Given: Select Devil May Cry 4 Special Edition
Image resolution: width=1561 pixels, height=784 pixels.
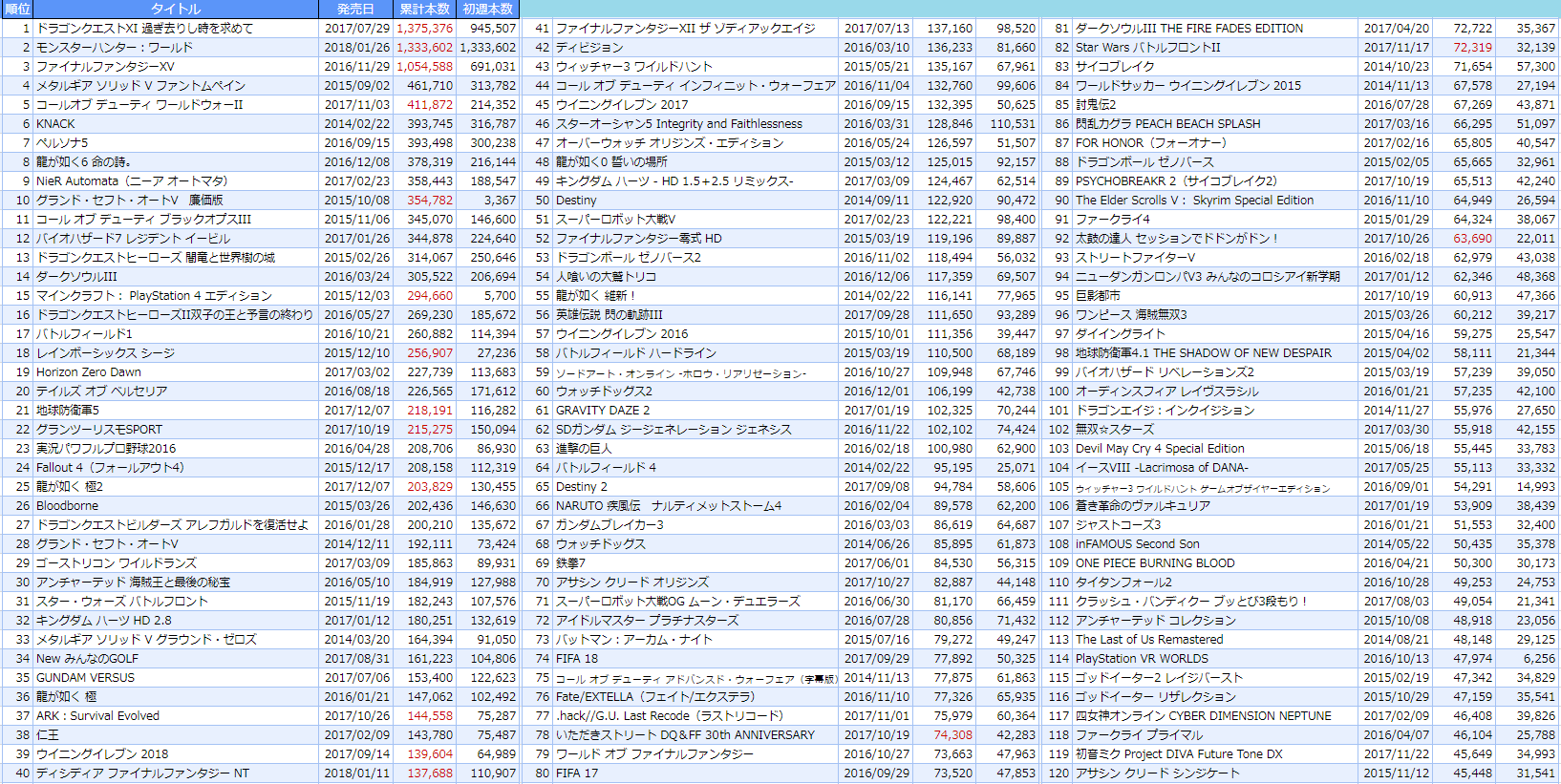Looking at the screenshot, I should pos(1160,449).
